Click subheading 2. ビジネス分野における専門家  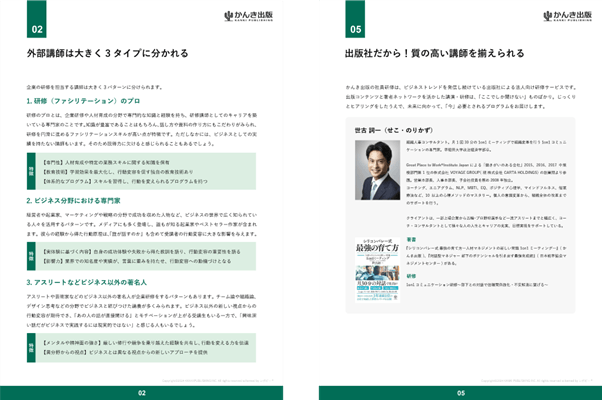[73, 201]
